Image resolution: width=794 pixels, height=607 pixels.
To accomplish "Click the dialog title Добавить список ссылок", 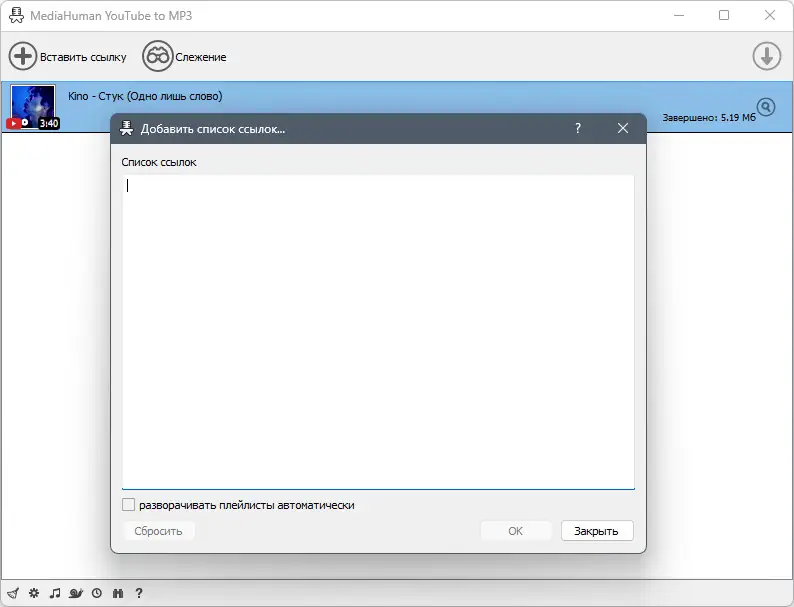I will click(x=213, y=129).
